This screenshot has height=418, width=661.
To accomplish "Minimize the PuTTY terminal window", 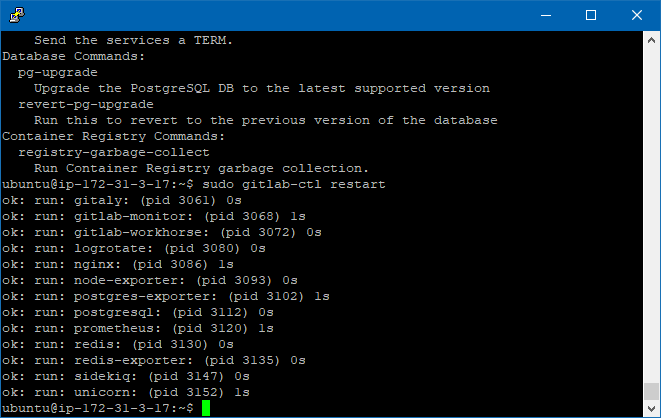I will click(x=545, y=15).
